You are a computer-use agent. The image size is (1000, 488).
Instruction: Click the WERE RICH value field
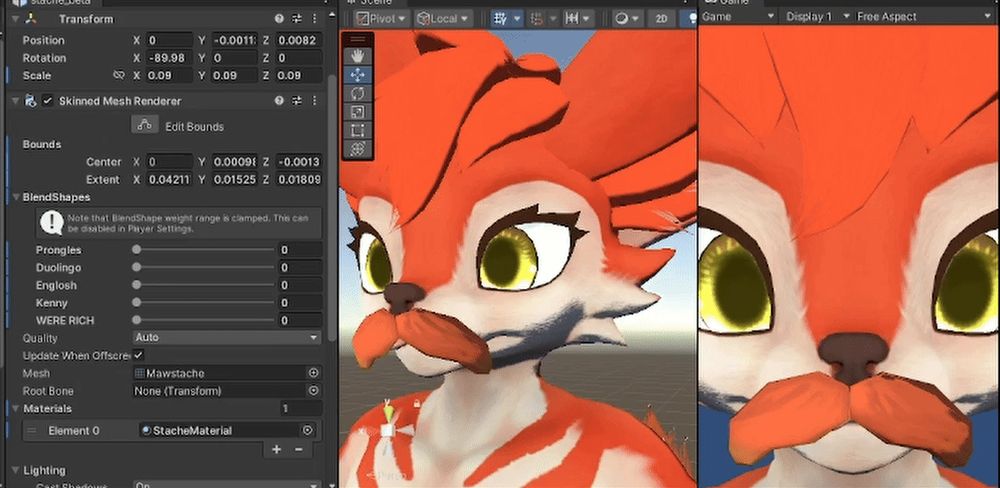[x=299, y=320]
